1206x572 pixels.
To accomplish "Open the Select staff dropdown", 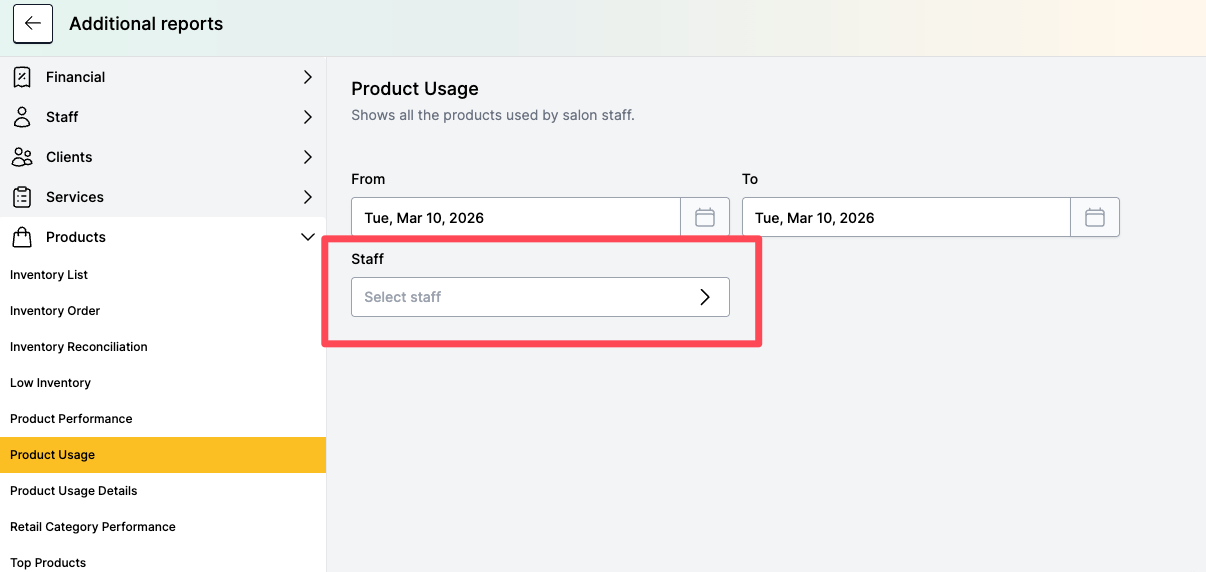I will [540, 297].
